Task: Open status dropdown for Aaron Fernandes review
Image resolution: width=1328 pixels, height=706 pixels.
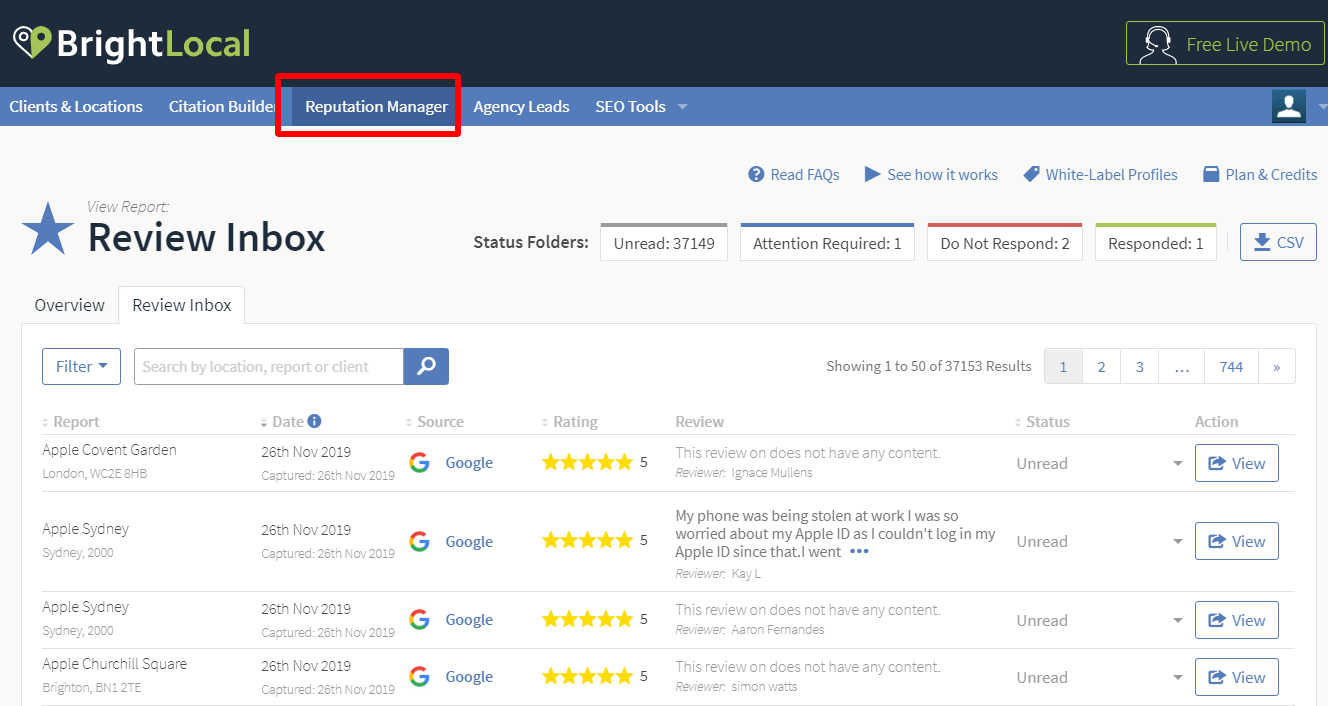Action: pos(1177,620)
